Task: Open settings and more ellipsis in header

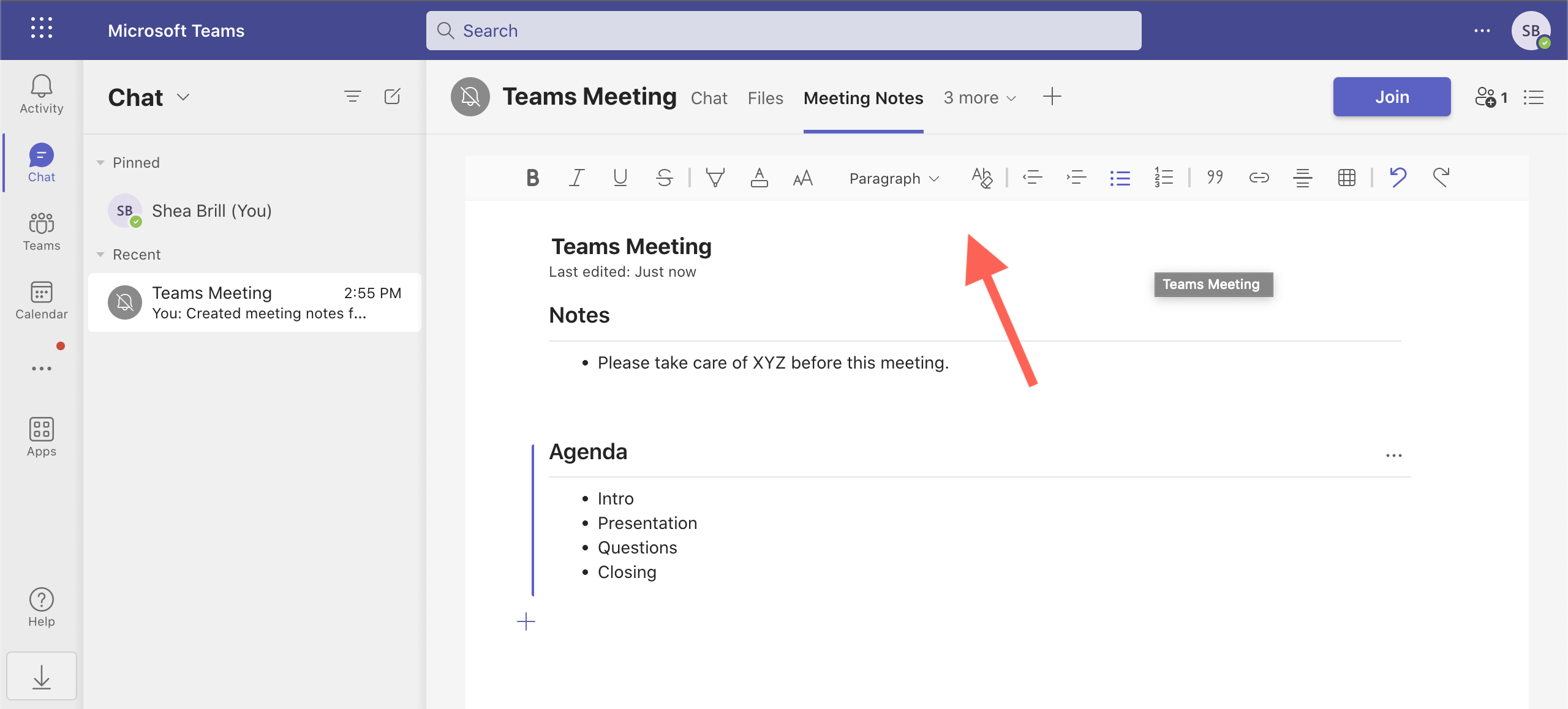Action: pos(1482,31)
